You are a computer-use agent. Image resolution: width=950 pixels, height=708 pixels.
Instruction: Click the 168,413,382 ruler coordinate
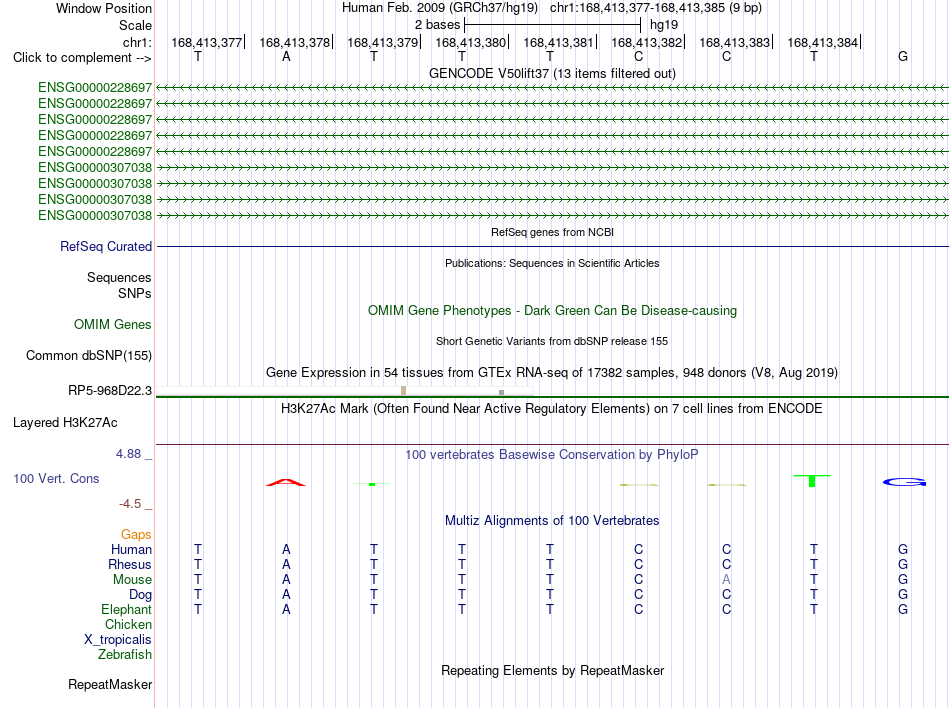click(646, 42)
